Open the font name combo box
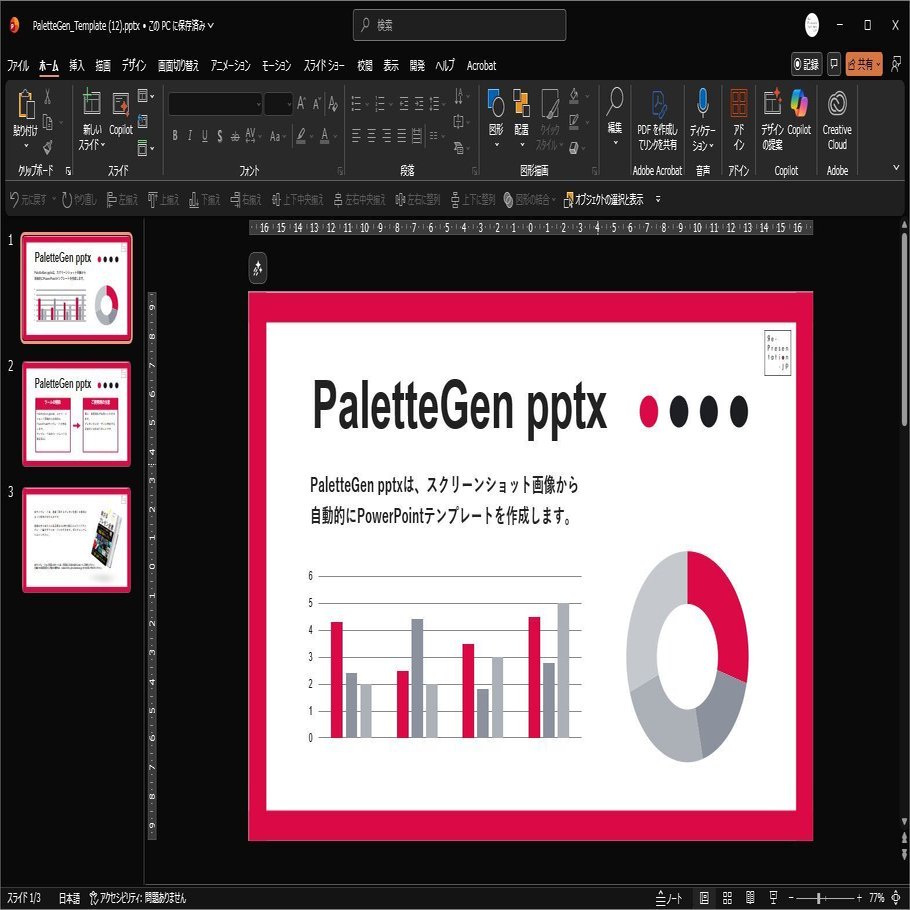910x910 pixels. [215, 104]
